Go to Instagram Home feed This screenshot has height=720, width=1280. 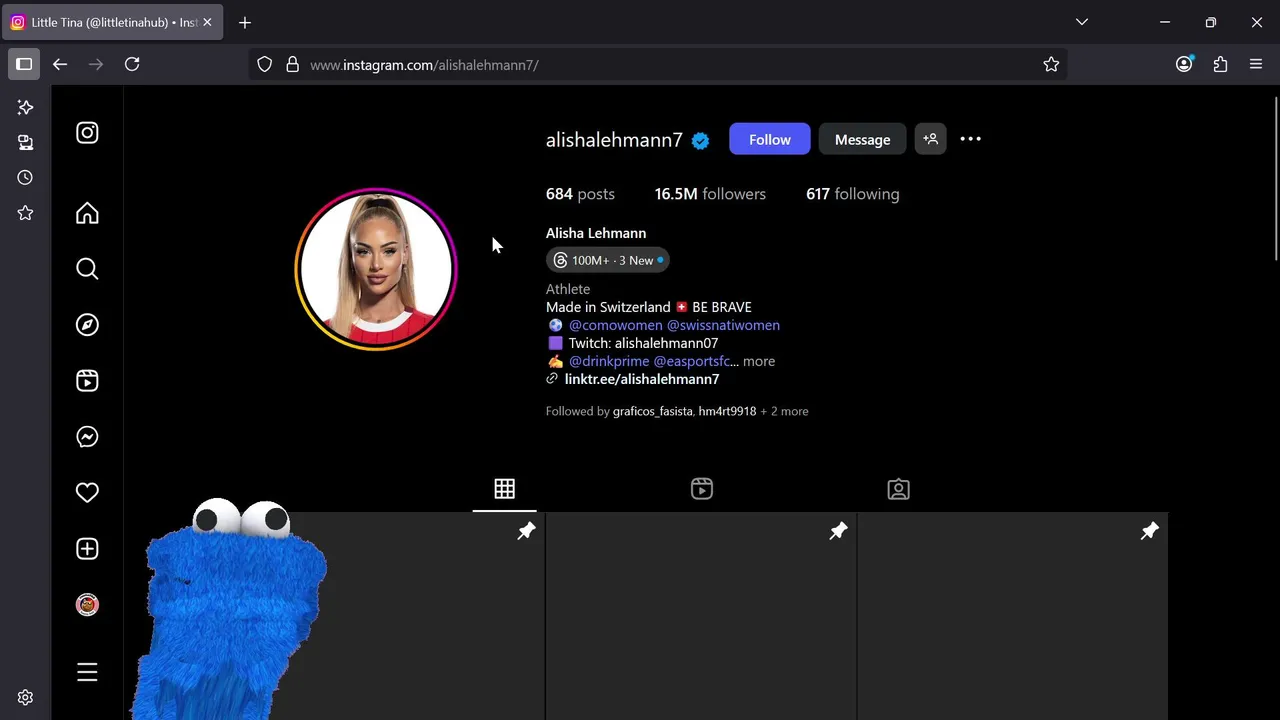87,213
